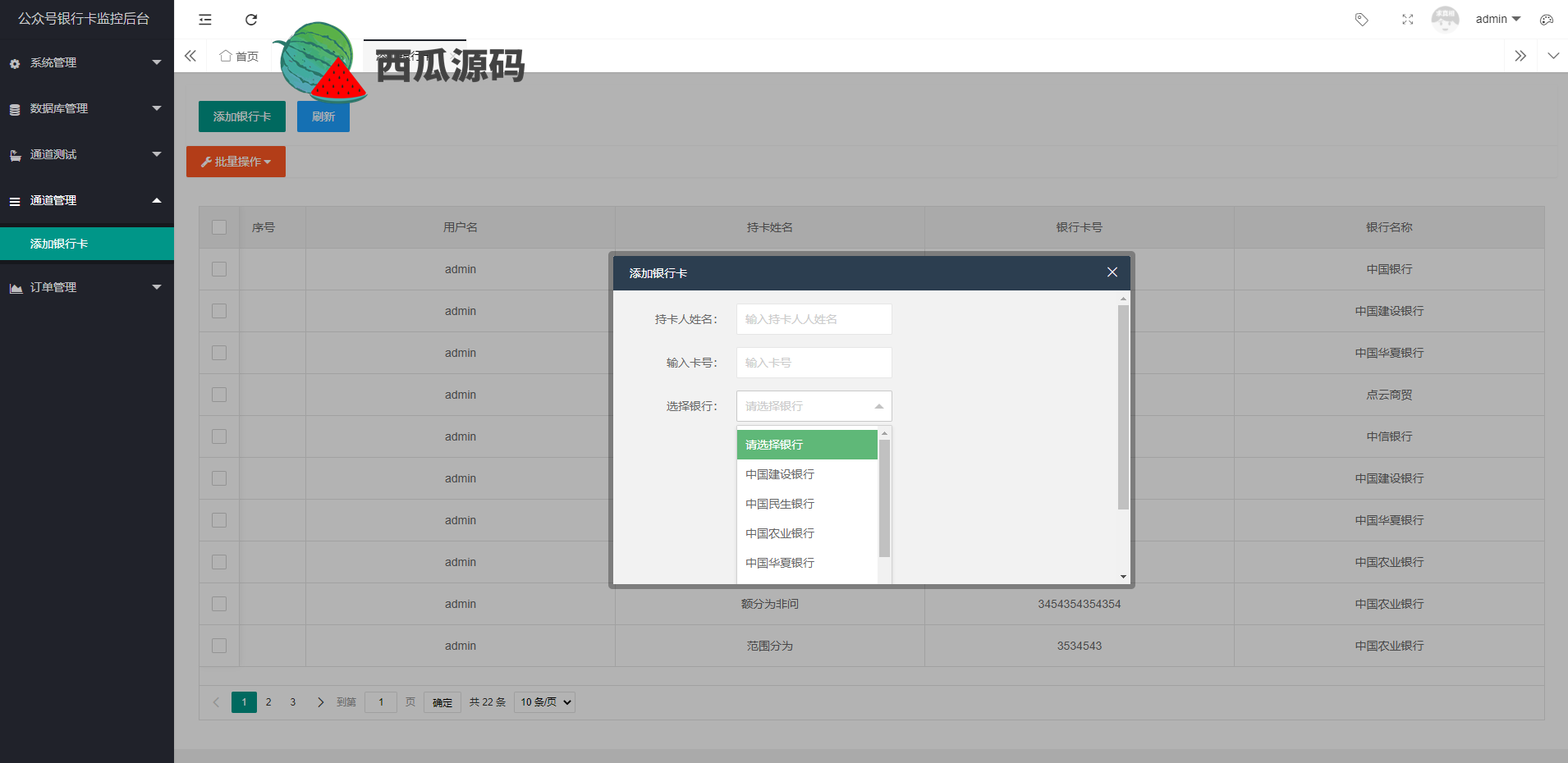The height and width of the screenshot is (763, 1568).
Task: Toggle fullscreen mode icon
Action: click(1407, 20)
